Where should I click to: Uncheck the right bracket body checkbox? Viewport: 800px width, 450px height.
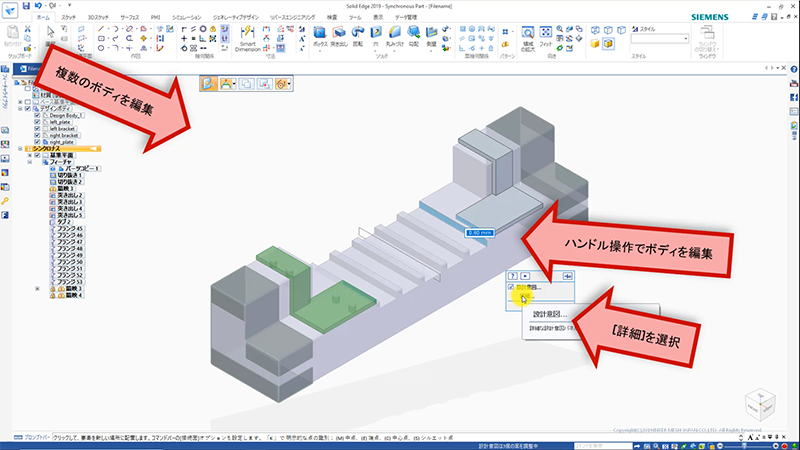(x=38, y=136)
